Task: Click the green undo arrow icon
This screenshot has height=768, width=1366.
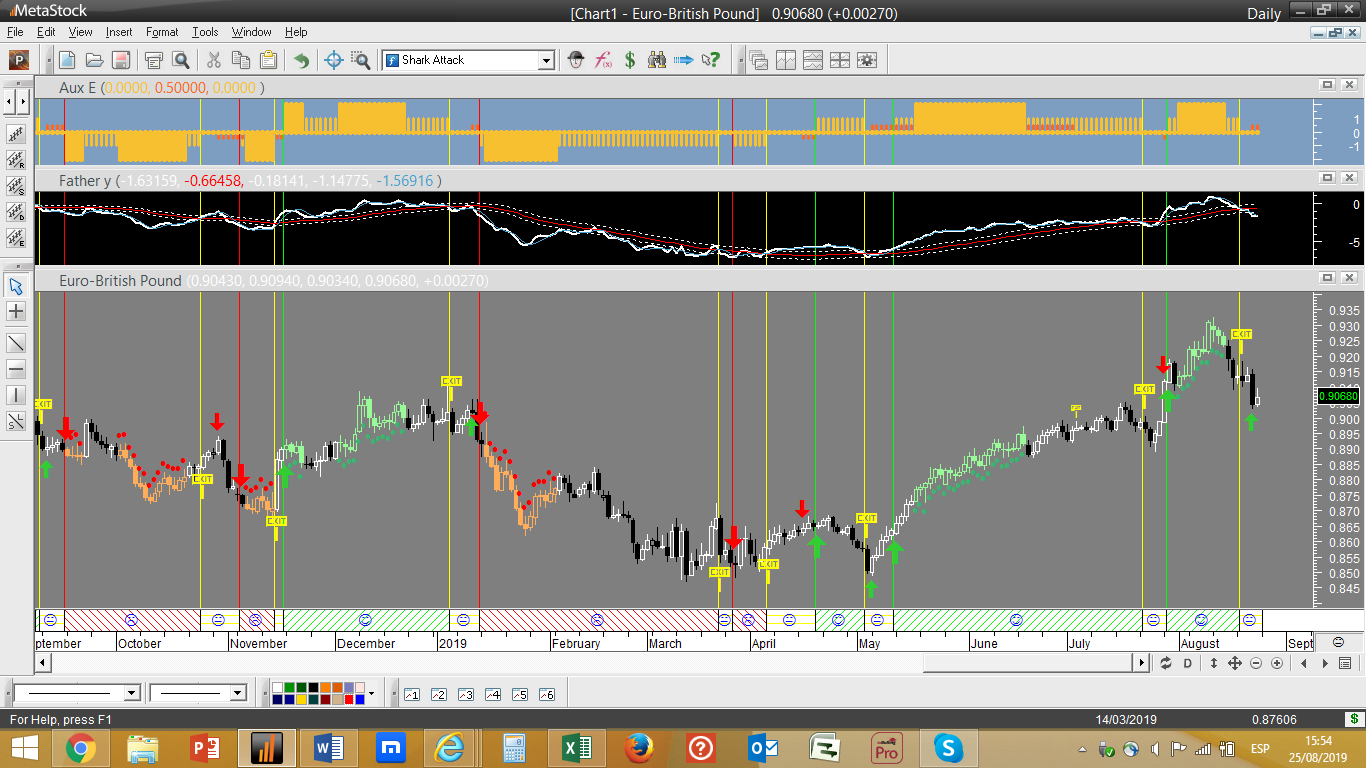Action: point(301,60)
